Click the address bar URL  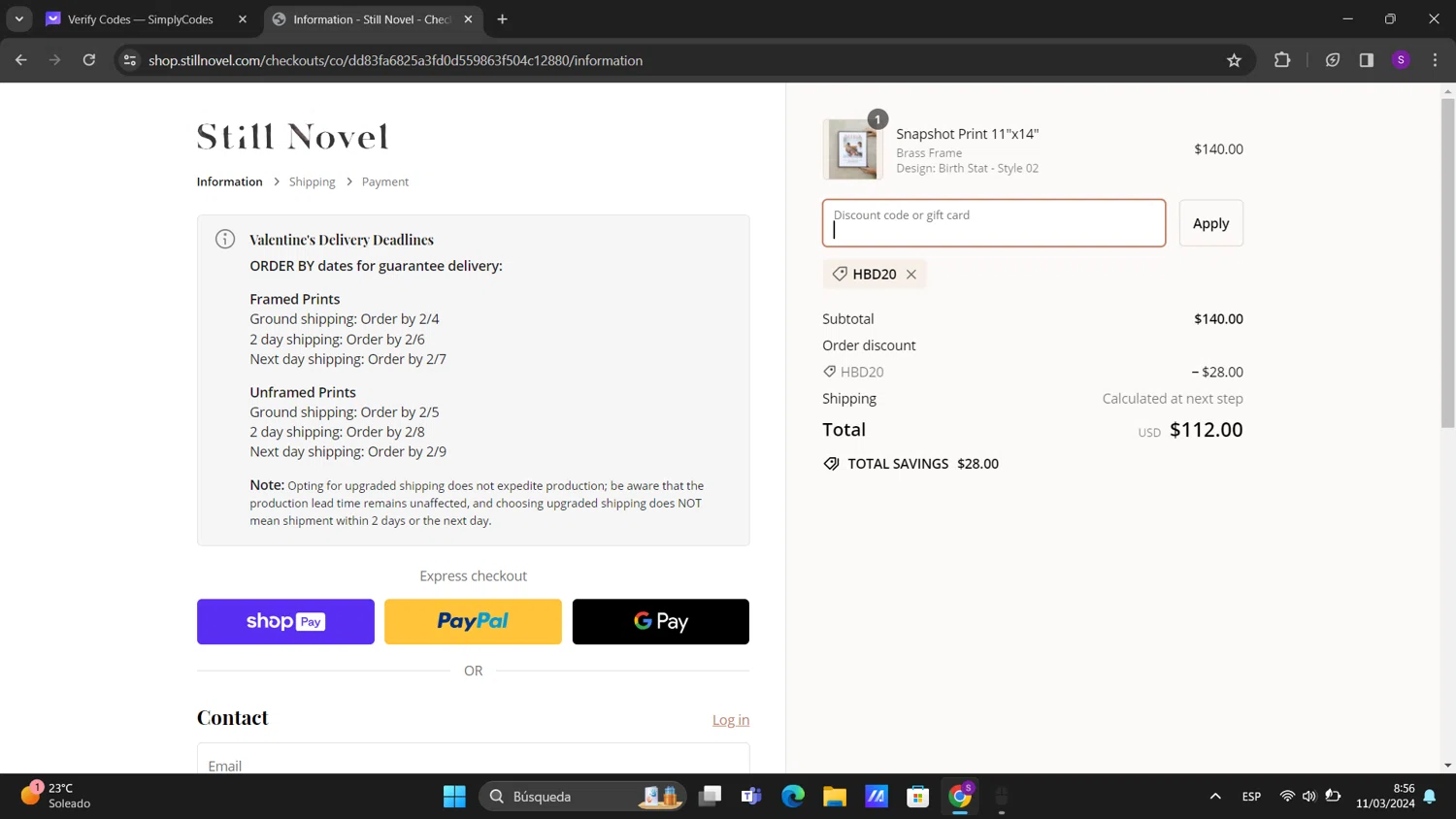click(x=395, y=60)
